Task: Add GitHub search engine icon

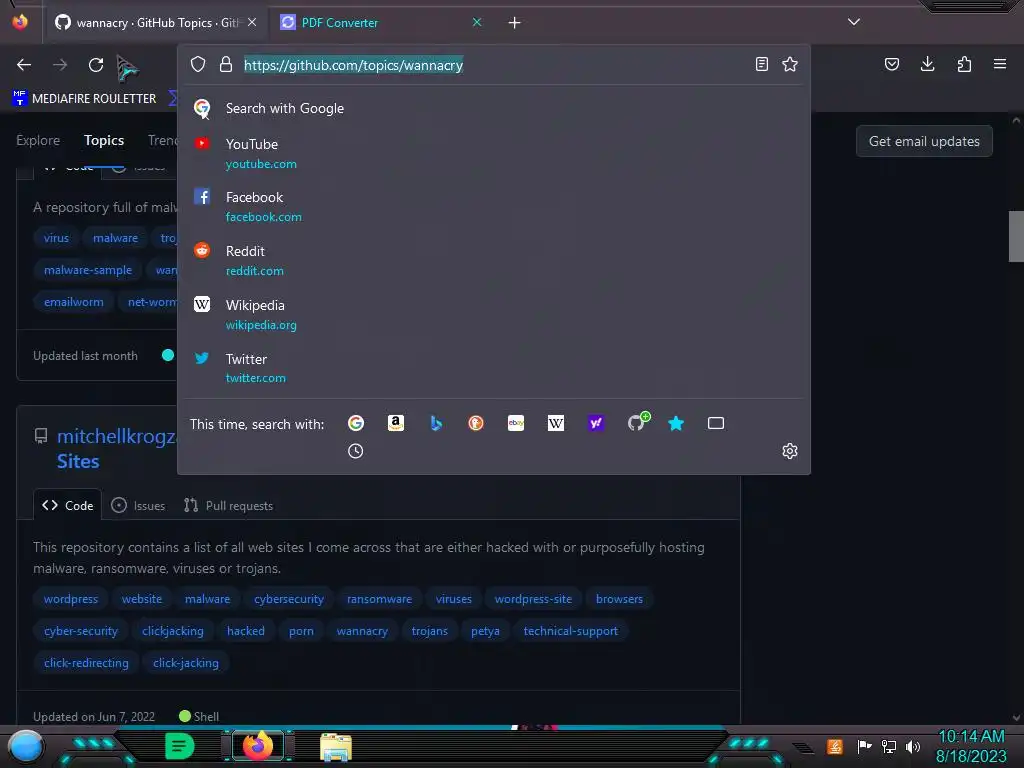Action: pyautogui.click(x=637, y=423)
